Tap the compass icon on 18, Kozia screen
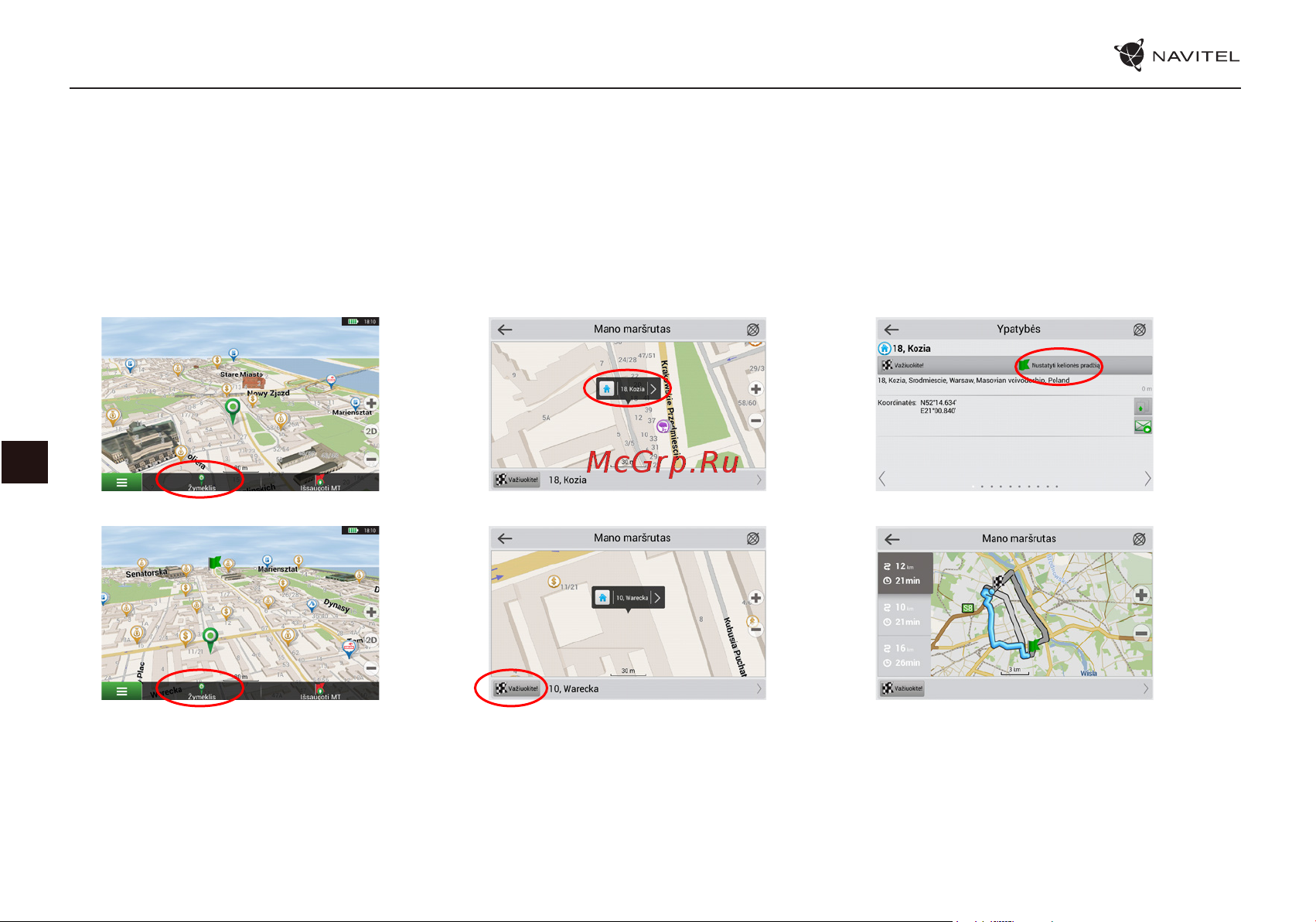 [752, 330]
